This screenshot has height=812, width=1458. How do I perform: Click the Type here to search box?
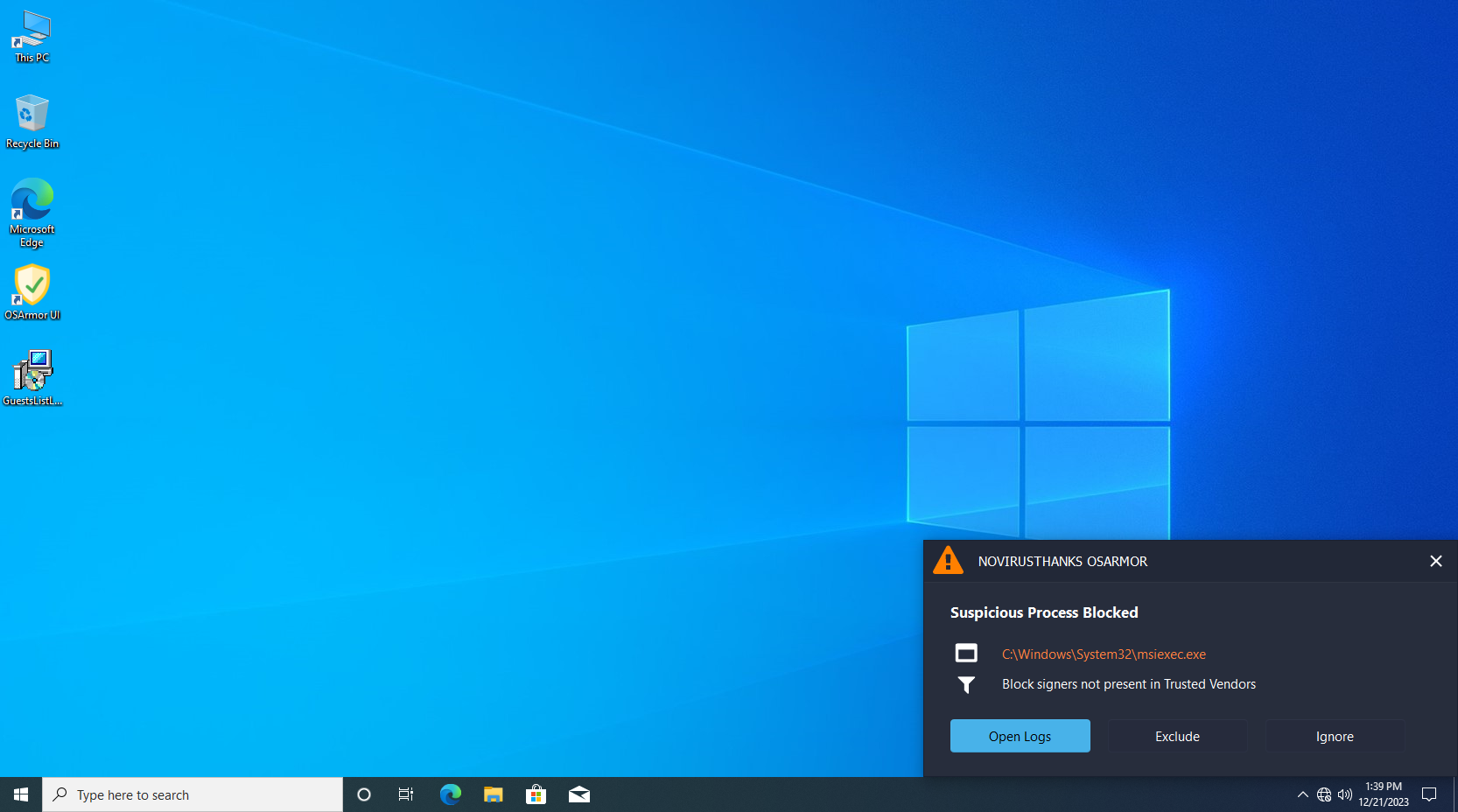tap(193, 794)
